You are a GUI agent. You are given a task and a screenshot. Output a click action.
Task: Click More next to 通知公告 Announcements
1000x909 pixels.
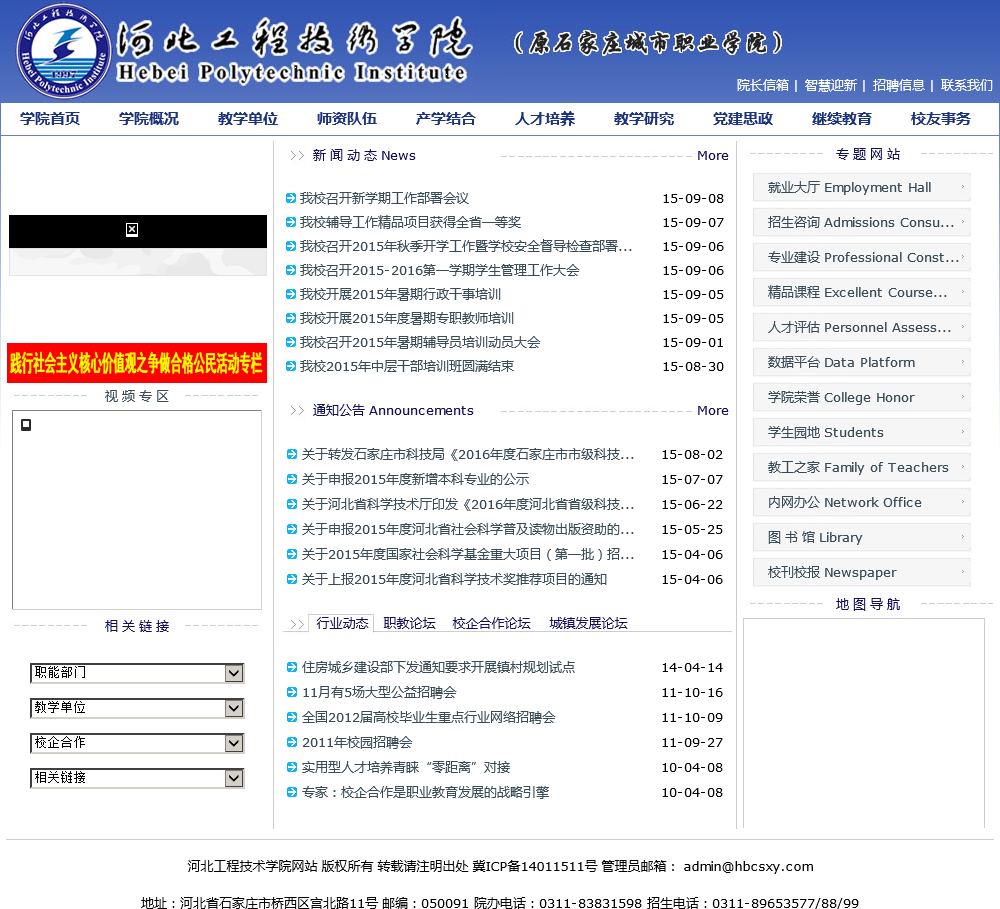point(712,411)
